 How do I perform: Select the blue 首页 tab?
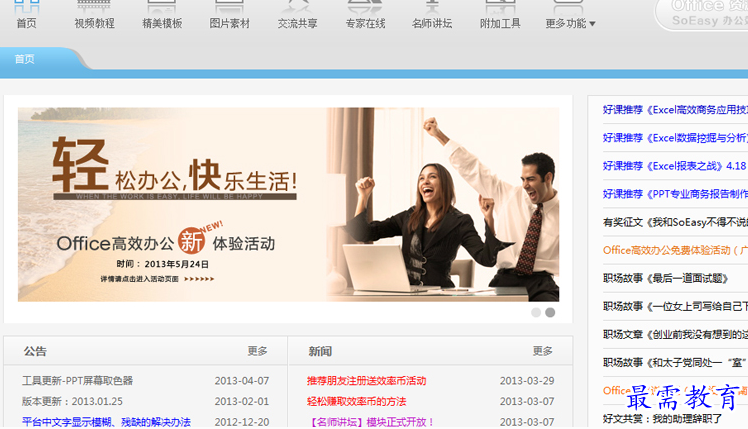[25, 59]
